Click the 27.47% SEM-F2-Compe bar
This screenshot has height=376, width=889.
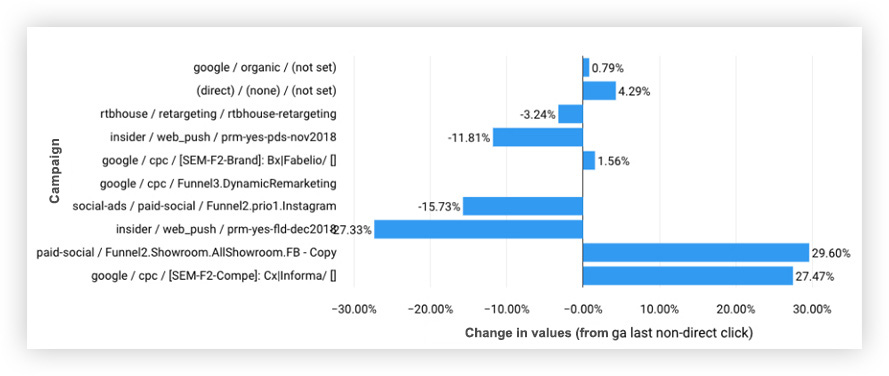(x=688, y=276)
